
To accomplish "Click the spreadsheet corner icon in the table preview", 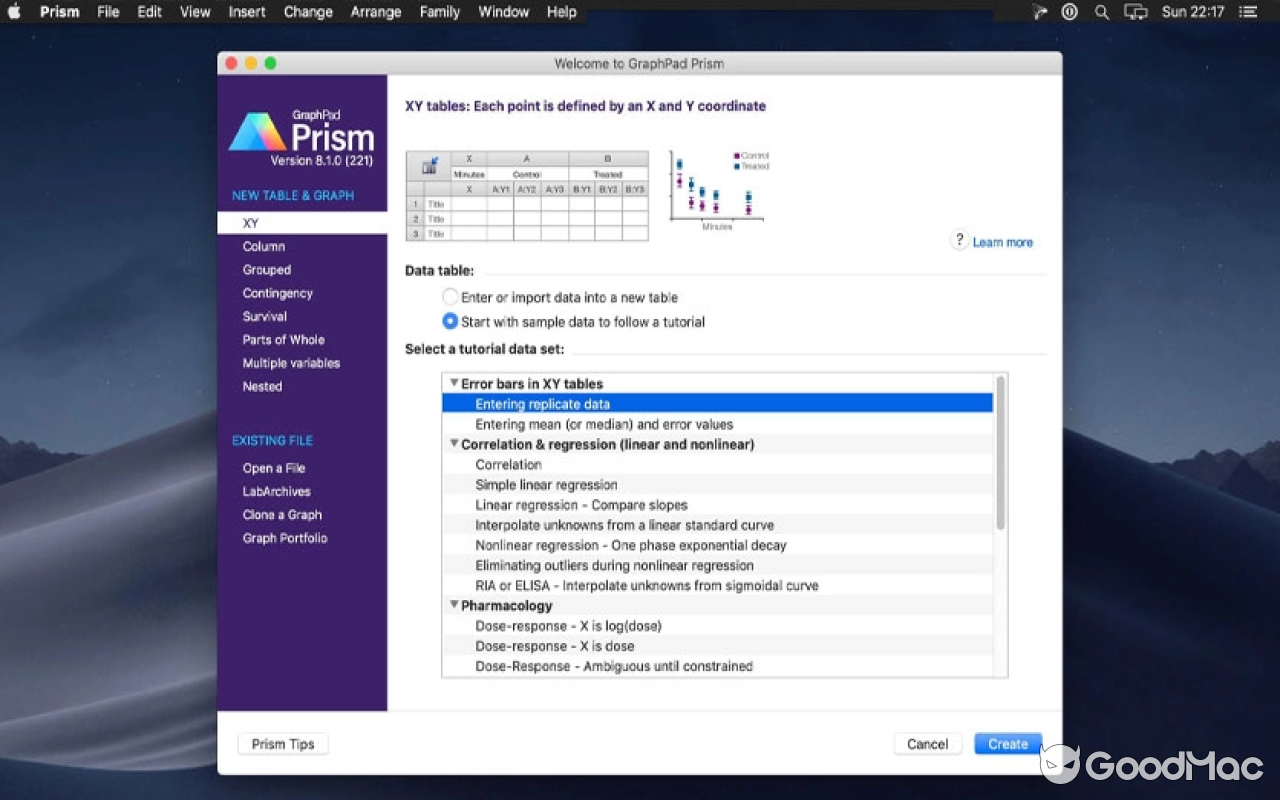I will click(x=428, y=165).
